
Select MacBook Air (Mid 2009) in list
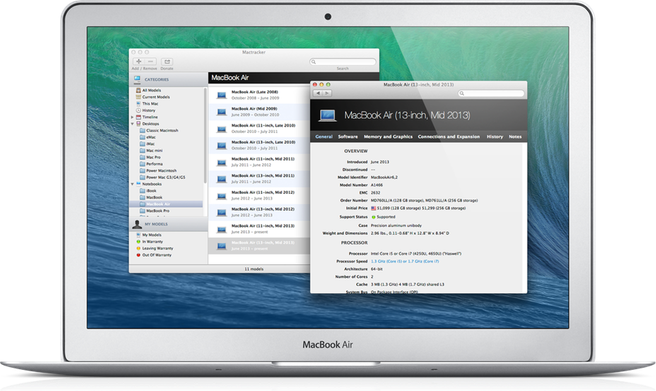click(x=259, y=112)
